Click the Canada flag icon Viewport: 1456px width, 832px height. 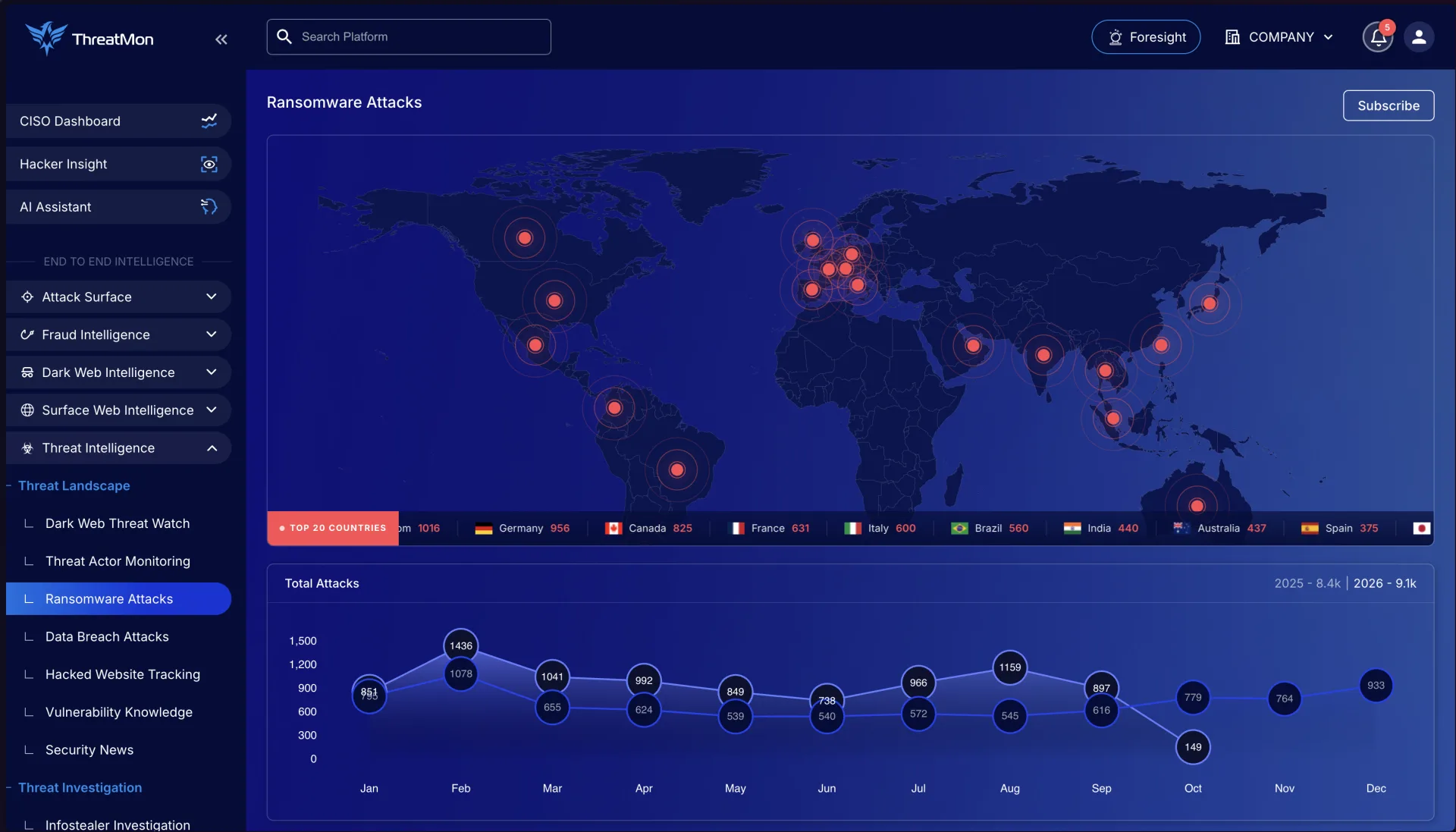613,529
